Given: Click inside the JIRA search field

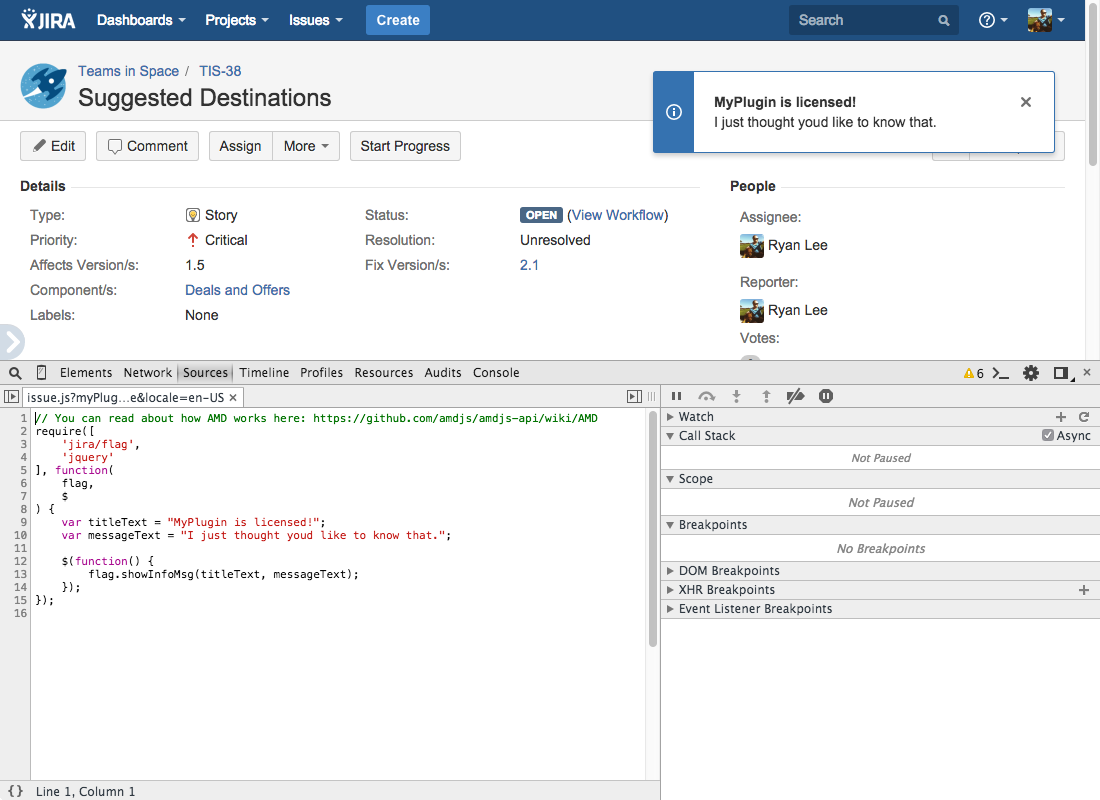Looking at the screenshot, I should point(865,20).
